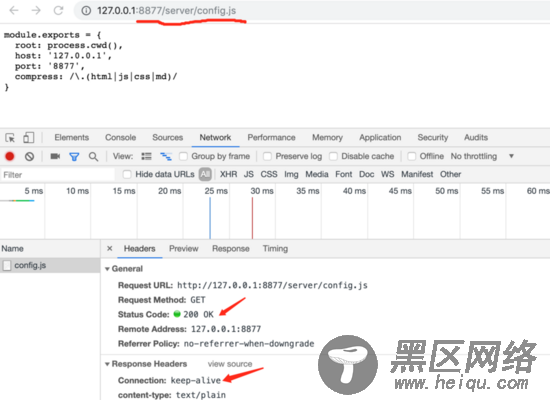Clear the network log
This screenshot has width=550, height=400.
(x=29, y=156)
